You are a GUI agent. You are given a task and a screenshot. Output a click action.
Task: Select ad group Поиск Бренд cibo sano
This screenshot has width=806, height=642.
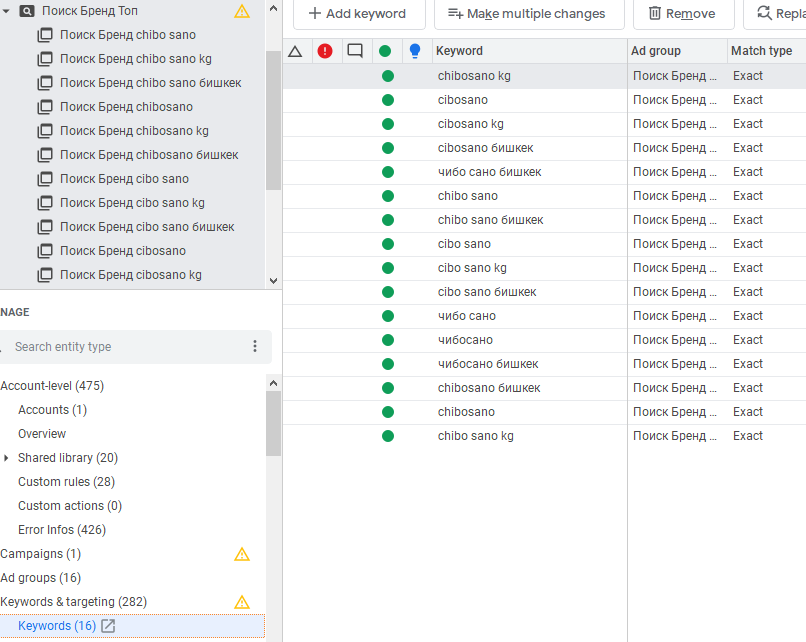(x=124, y=179)
